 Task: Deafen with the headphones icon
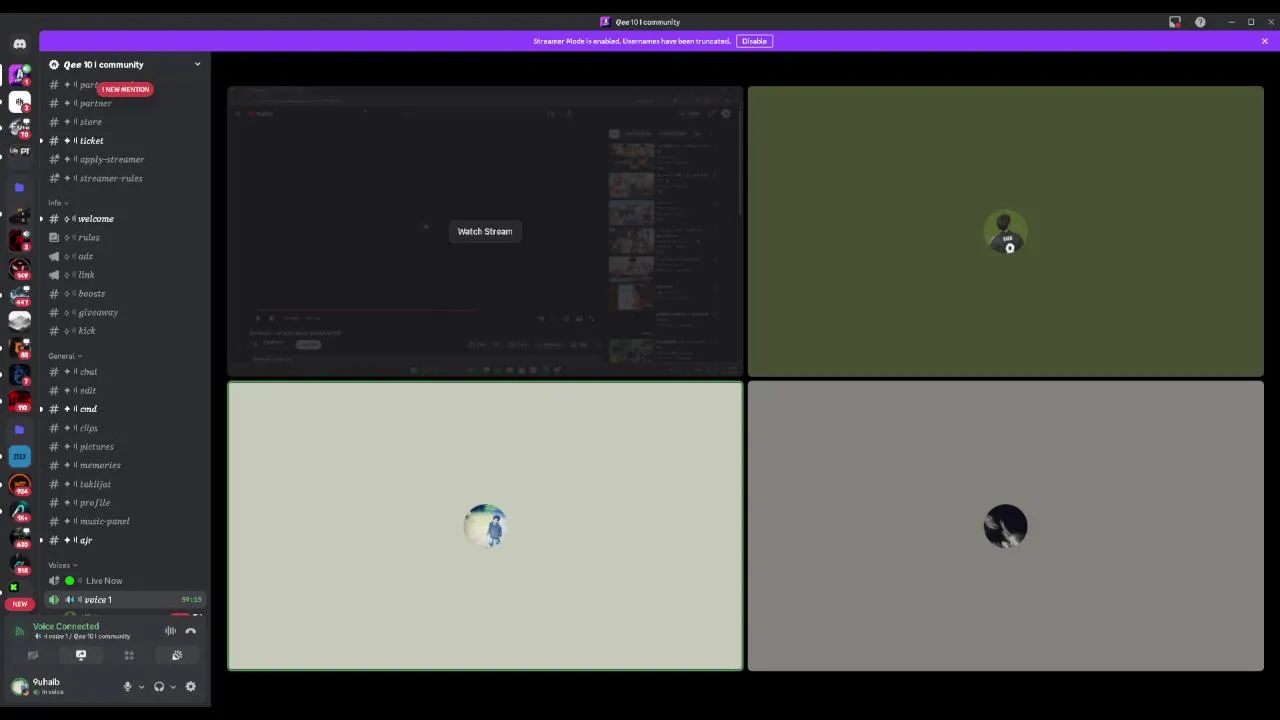click(159, 687)
